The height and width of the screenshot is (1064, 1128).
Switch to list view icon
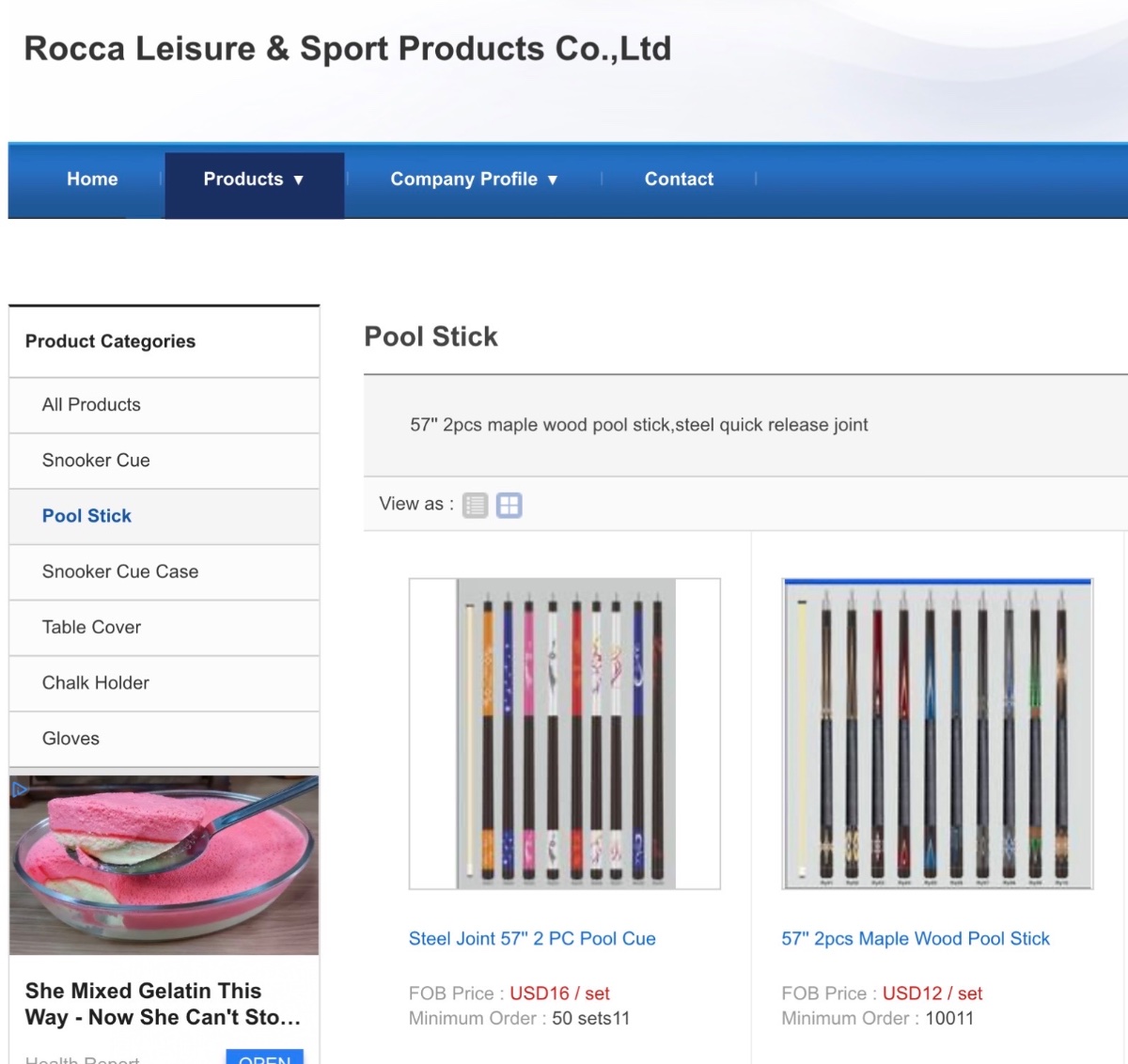tap(475, 506)
